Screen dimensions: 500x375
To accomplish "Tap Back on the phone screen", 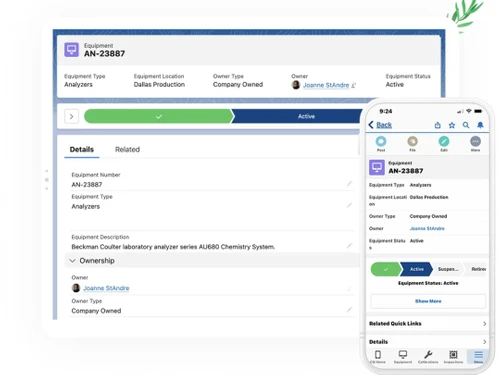I will (380, 125).
